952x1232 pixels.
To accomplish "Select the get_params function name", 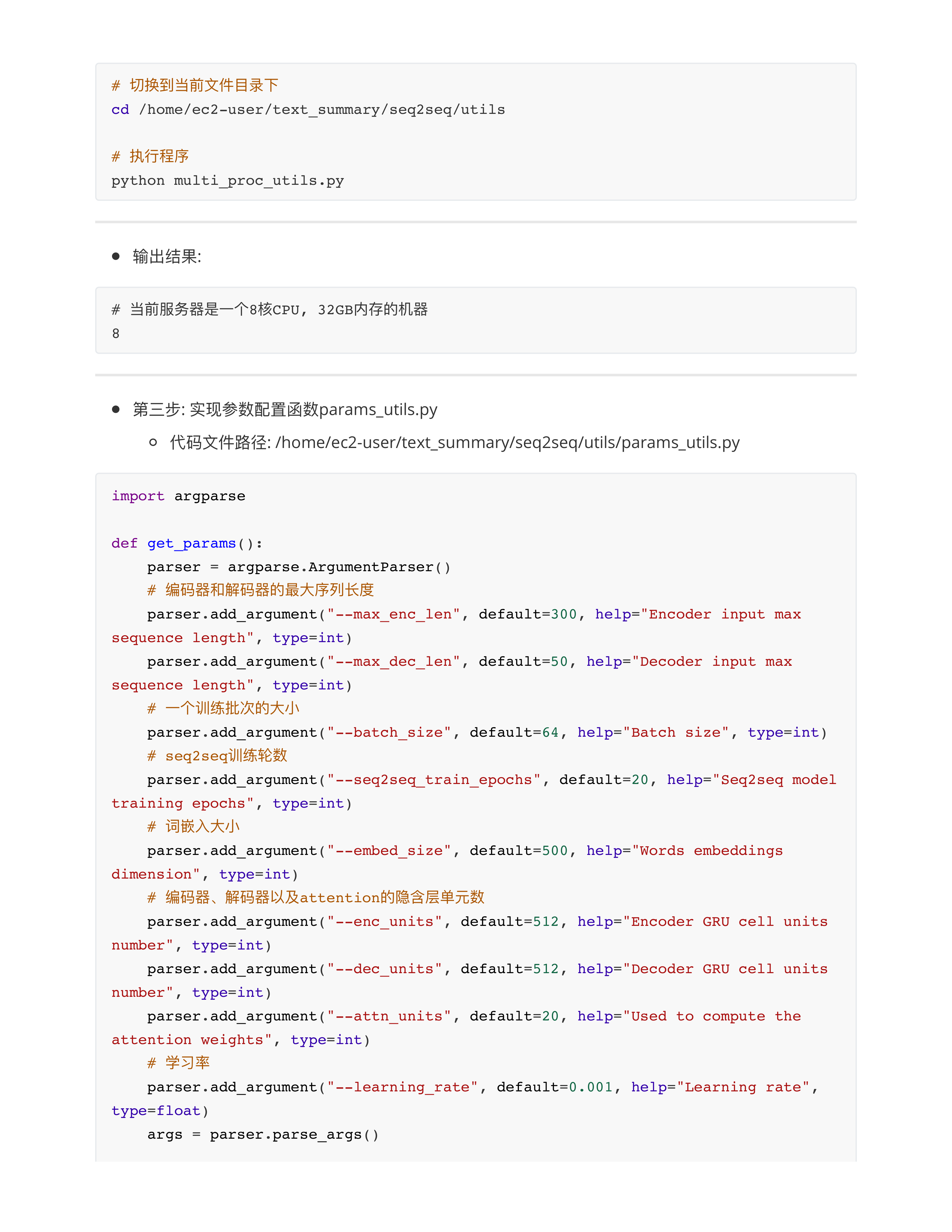I will pyautogui.click(x=191, y=543).
